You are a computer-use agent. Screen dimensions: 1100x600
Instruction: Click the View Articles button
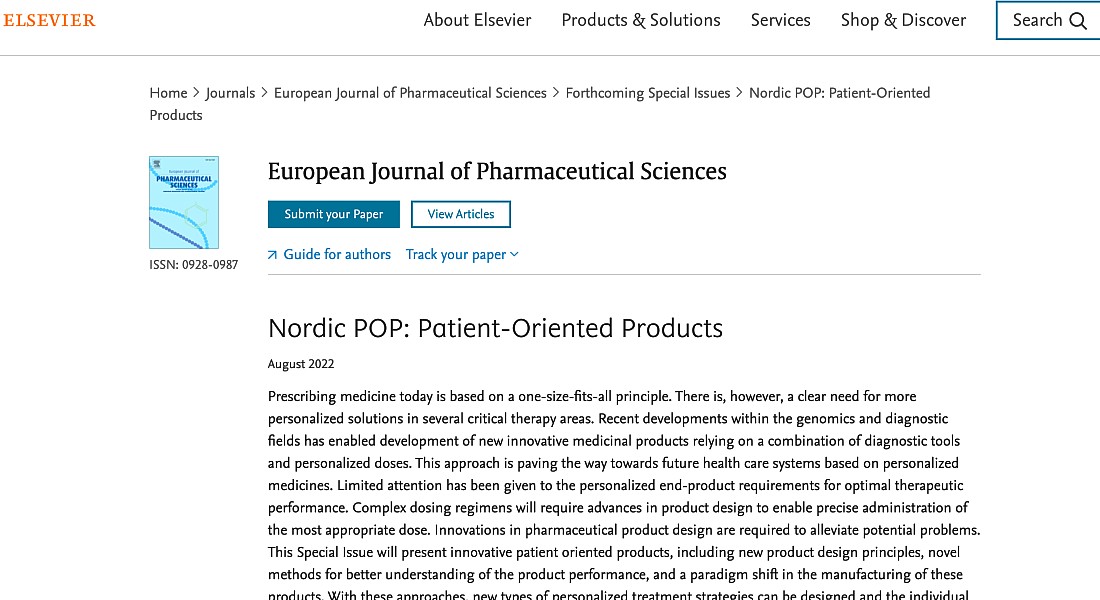pyautogui.click(x=460, y=214)
